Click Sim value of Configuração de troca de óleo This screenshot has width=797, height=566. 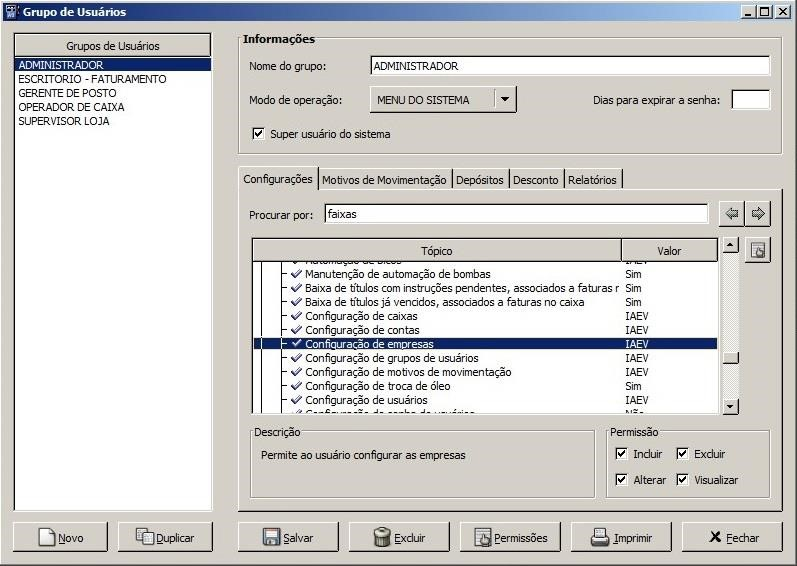tap(633, 386)
